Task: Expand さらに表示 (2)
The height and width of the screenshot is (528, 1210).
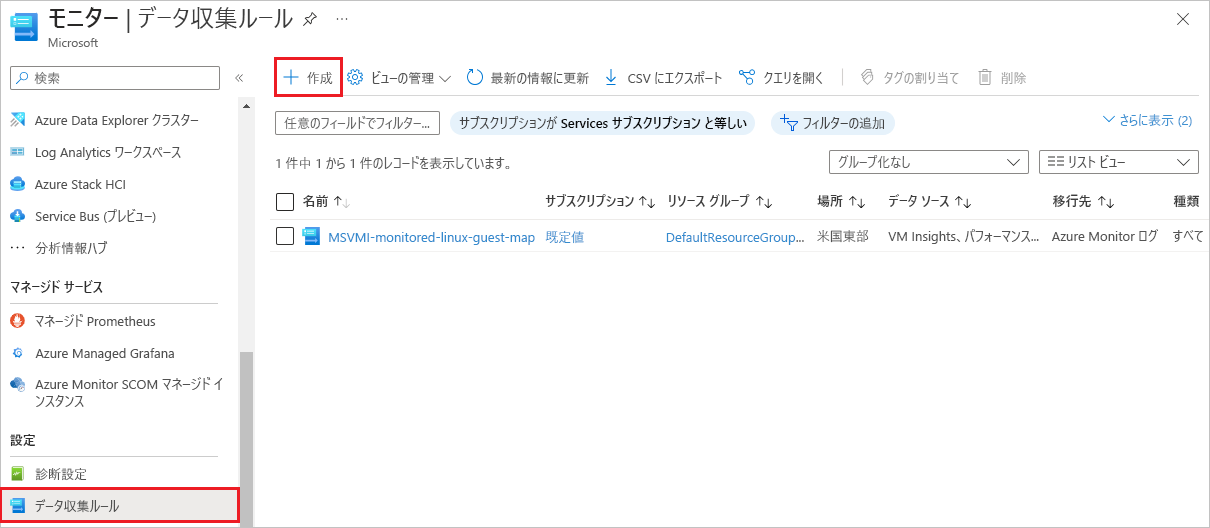Action: [x=1147, y=120]
